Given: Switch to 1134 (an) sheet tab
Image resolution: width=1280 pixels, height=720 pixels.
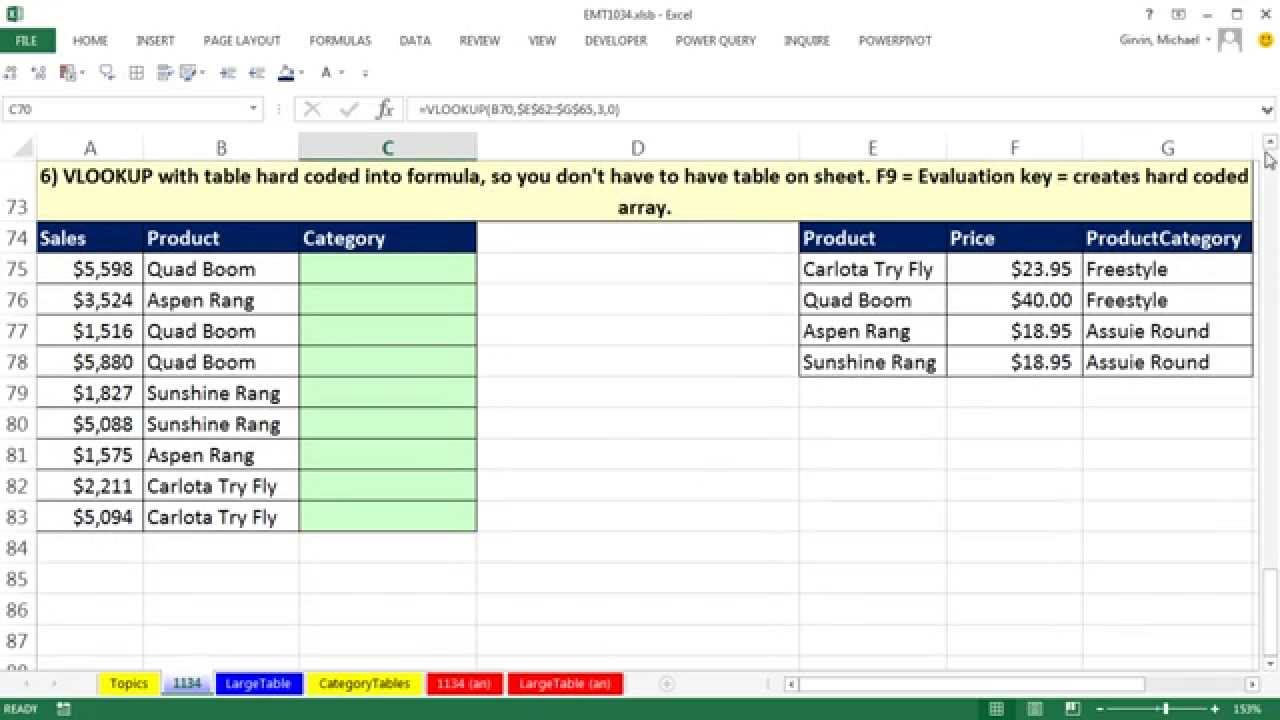Looking at the screenshot, I should pyautogui.click(x=465, y=684).
